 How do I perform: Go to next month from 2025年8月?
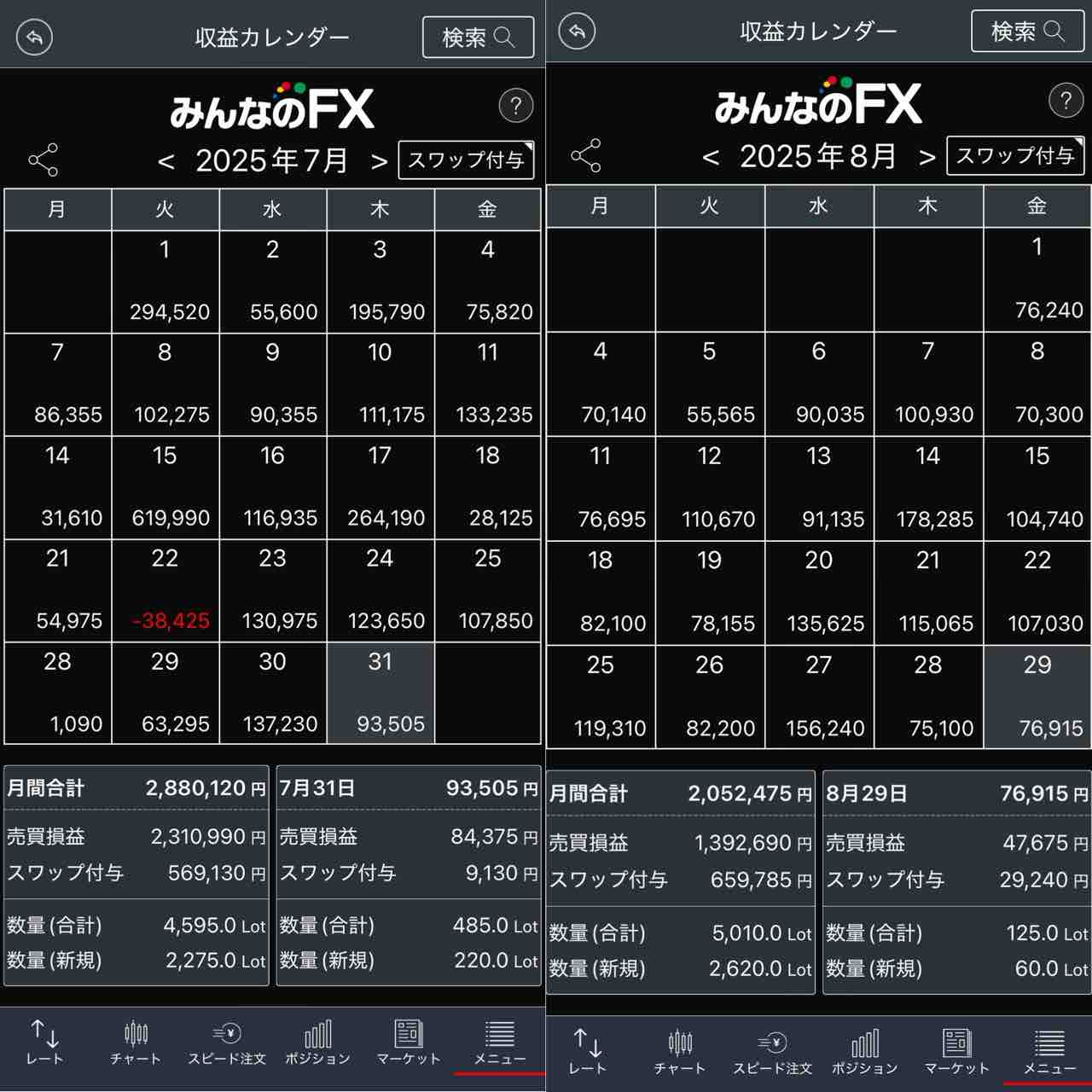click(x=927, y=157)
